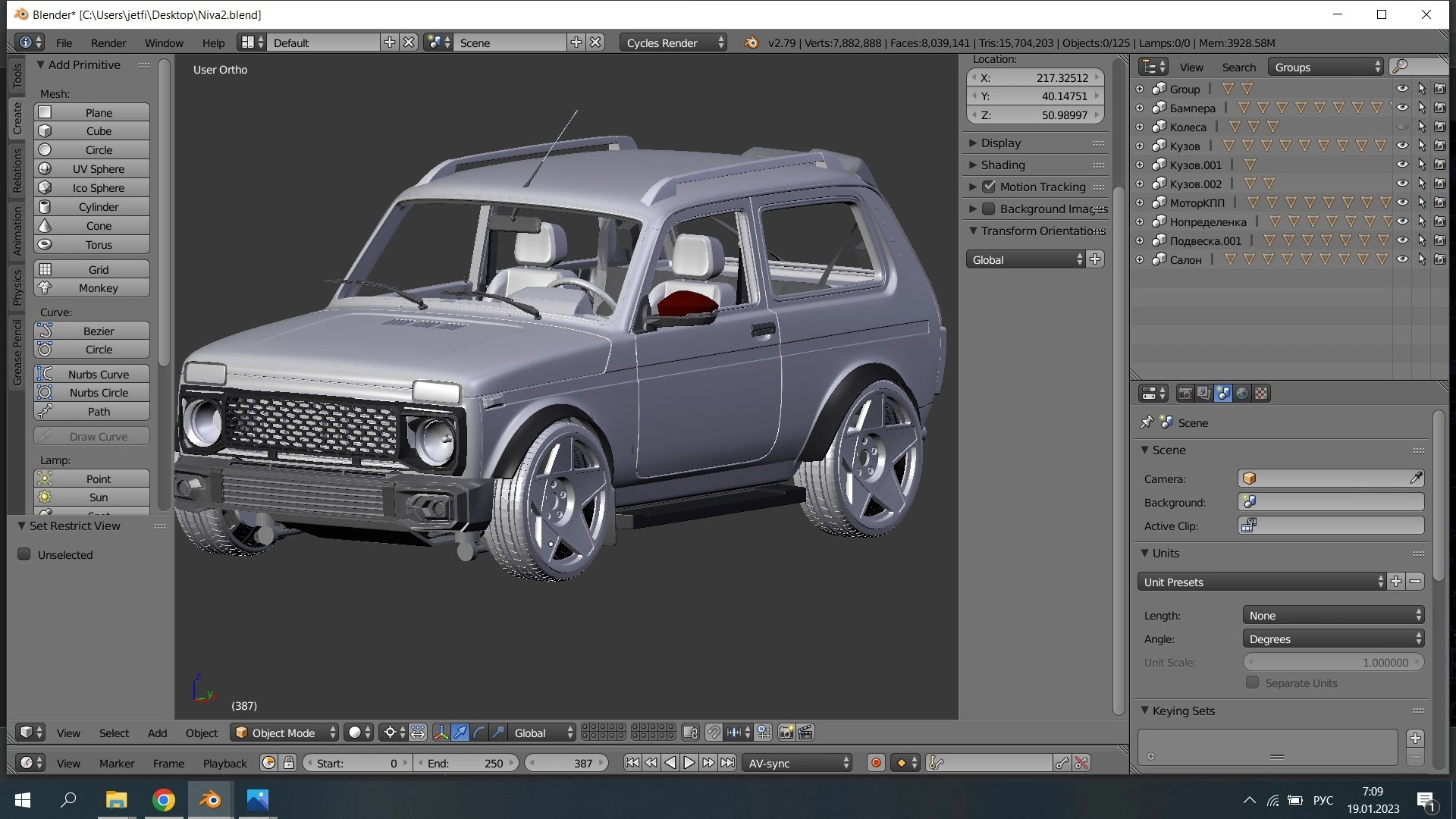Add a Bezier curve
This screenshot has height=819, width=1456.
click(91, 331)
